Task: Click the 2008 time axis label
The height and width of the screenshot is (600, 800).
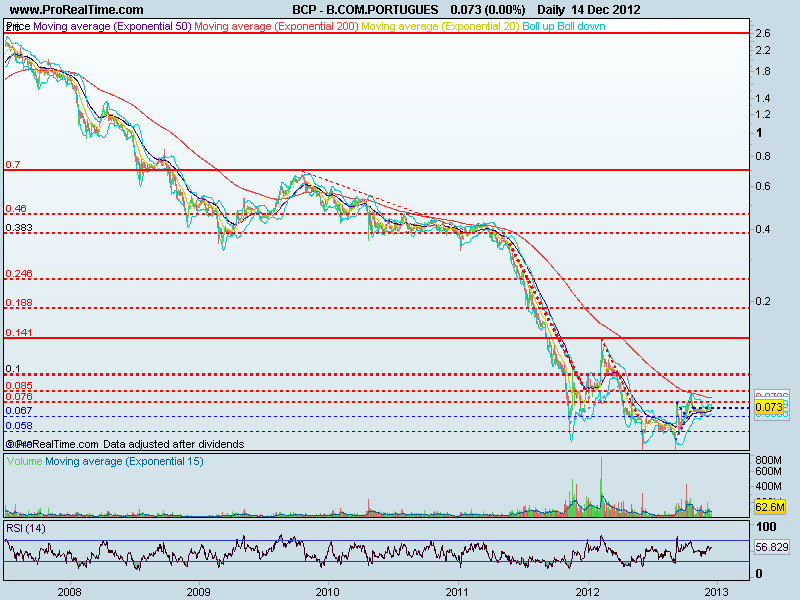Action: tap(69, 591)
